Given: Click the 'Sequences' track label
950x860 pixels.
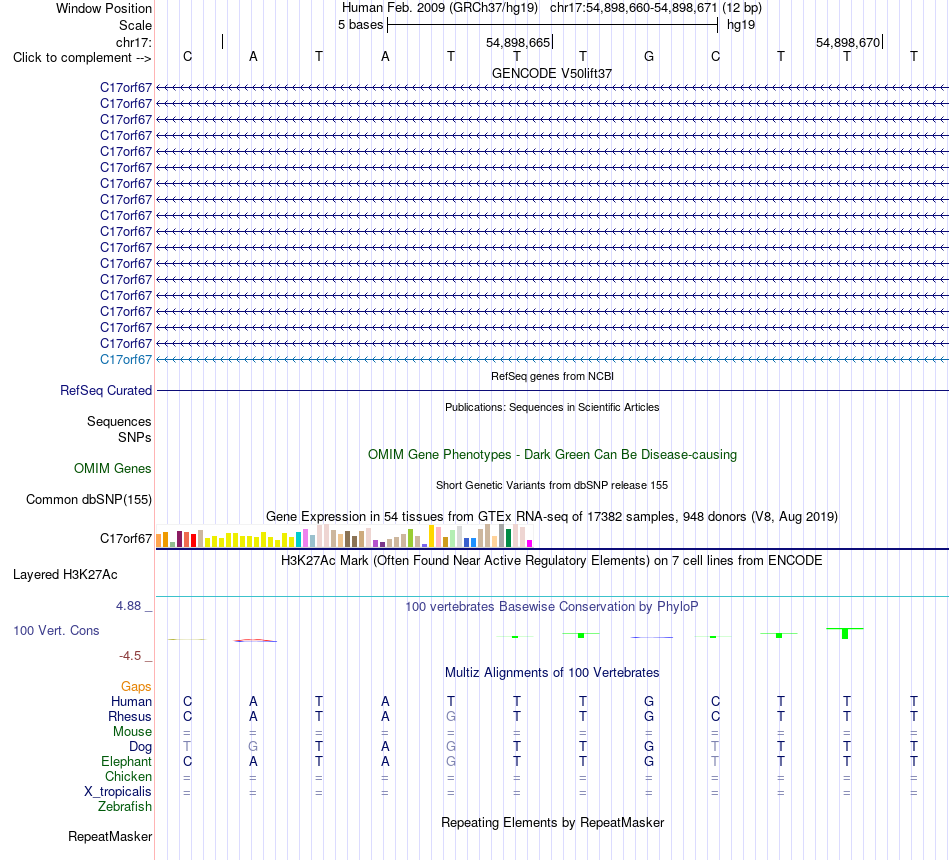Looking at the screenshot, I should tap(119, 421).
